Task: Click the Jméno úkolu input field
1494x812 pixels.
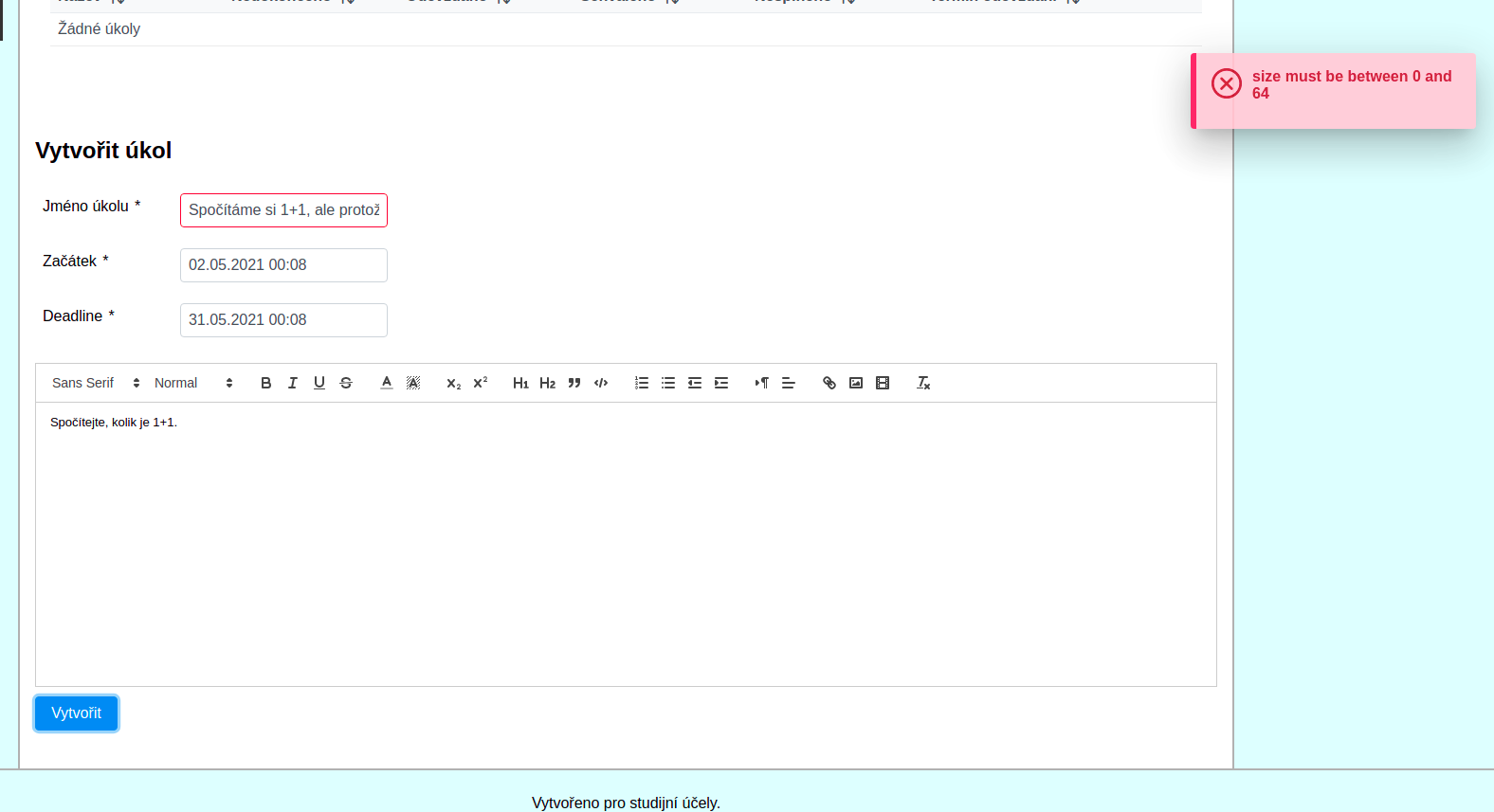Action: click(283, 210)
